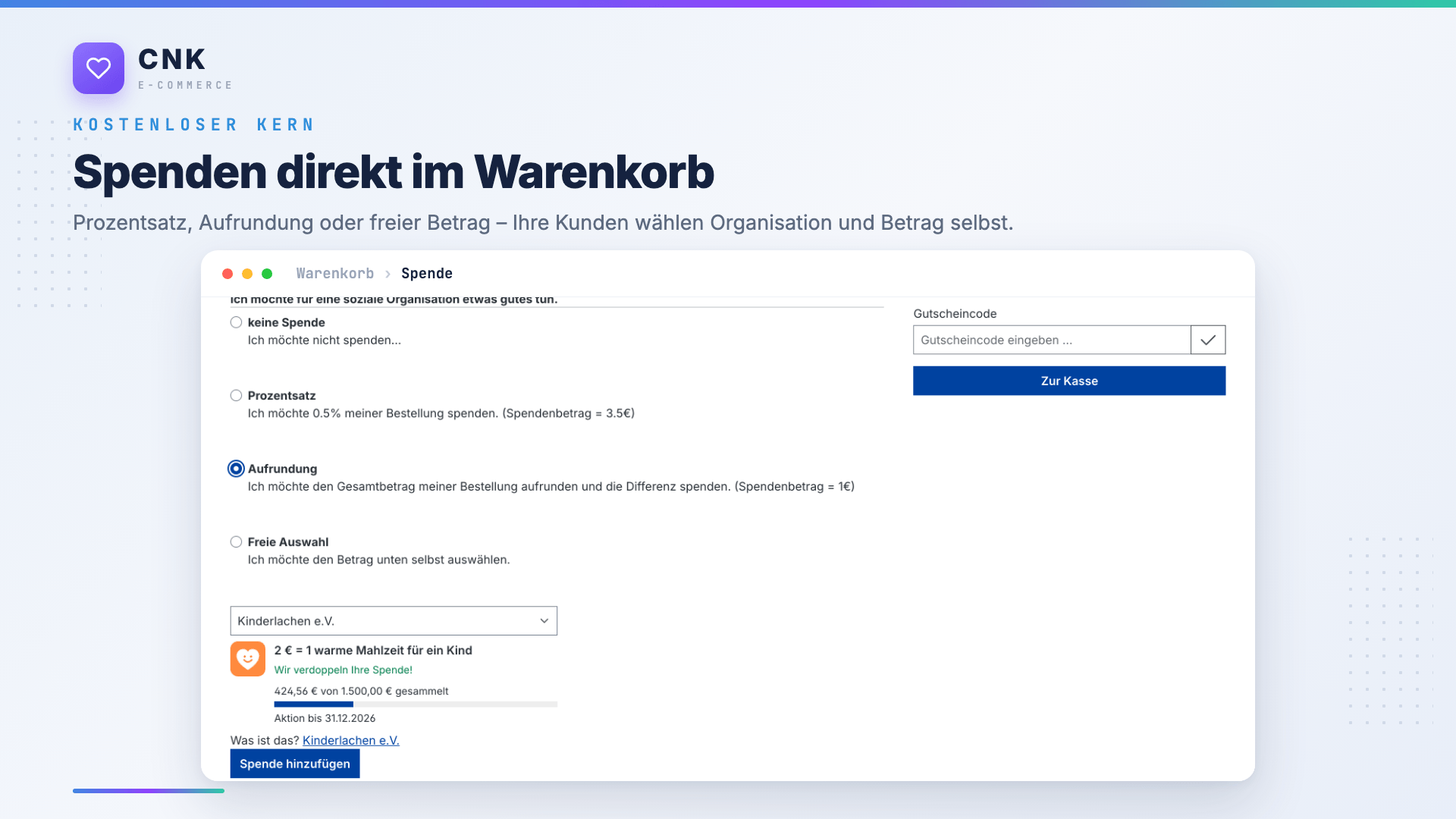Viewport: 1456px width, 819px height.
Task: Click 'Aktion bis 31.12.2026' text
Action: 325,718
